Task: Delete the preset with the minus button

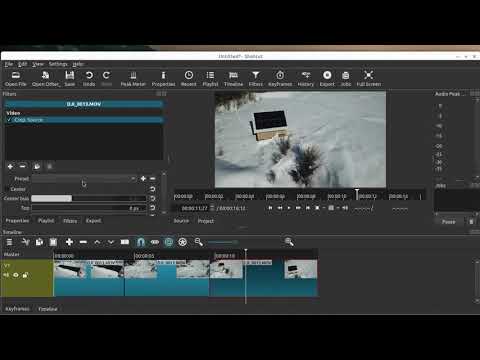Action: click(x=153, y=179)
